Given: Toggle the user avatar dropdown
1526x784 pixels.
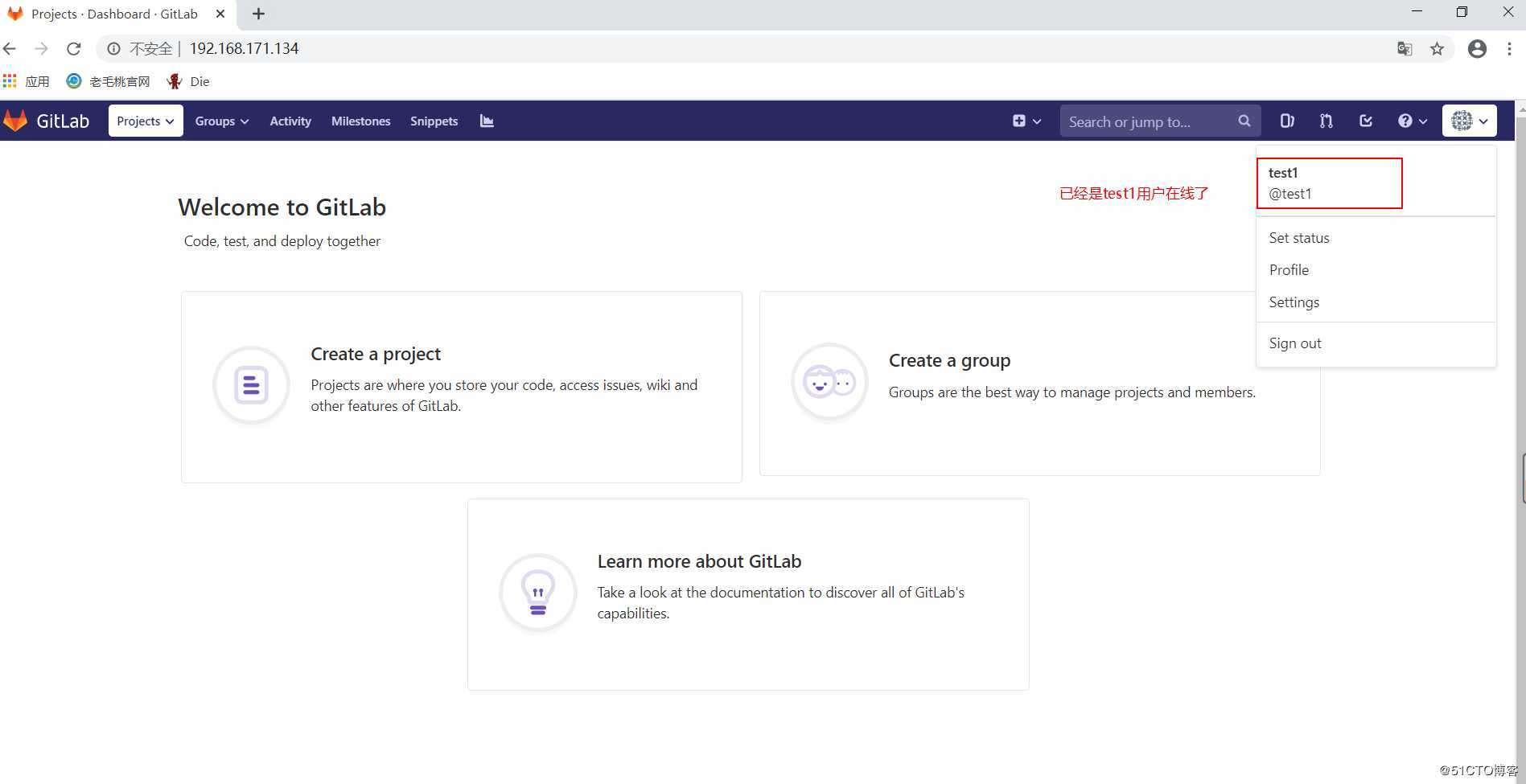Looking at the screenshot, I should point(1469,121).
